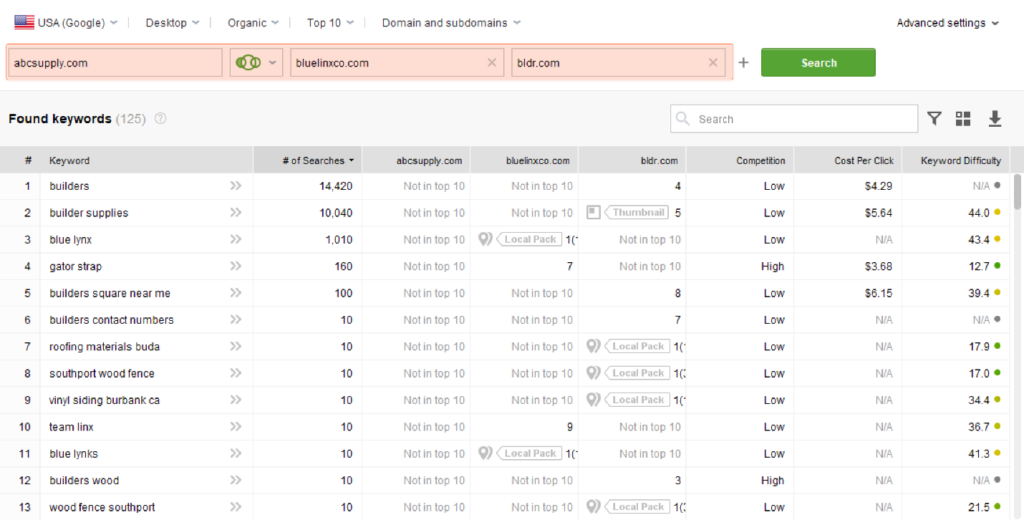Select the keyword 'team linx'
Image resolution: width=1024 pixels, height=520 pixels.
[x=72, y=427]
